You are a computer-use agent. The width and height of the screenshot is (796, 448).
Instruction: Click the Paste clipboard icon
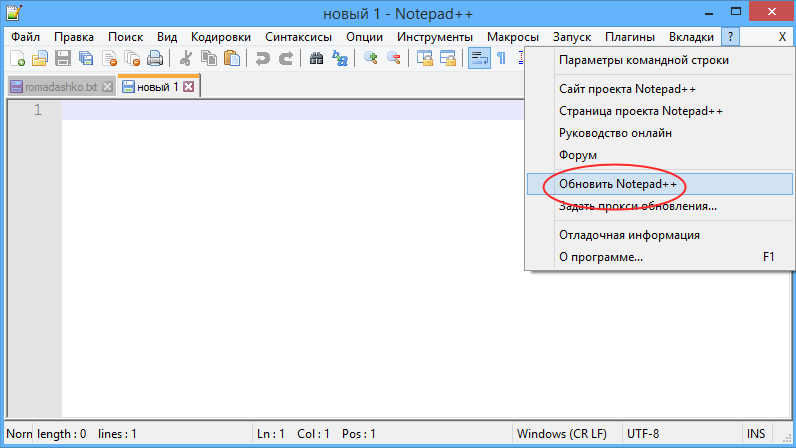pos(232,58)
